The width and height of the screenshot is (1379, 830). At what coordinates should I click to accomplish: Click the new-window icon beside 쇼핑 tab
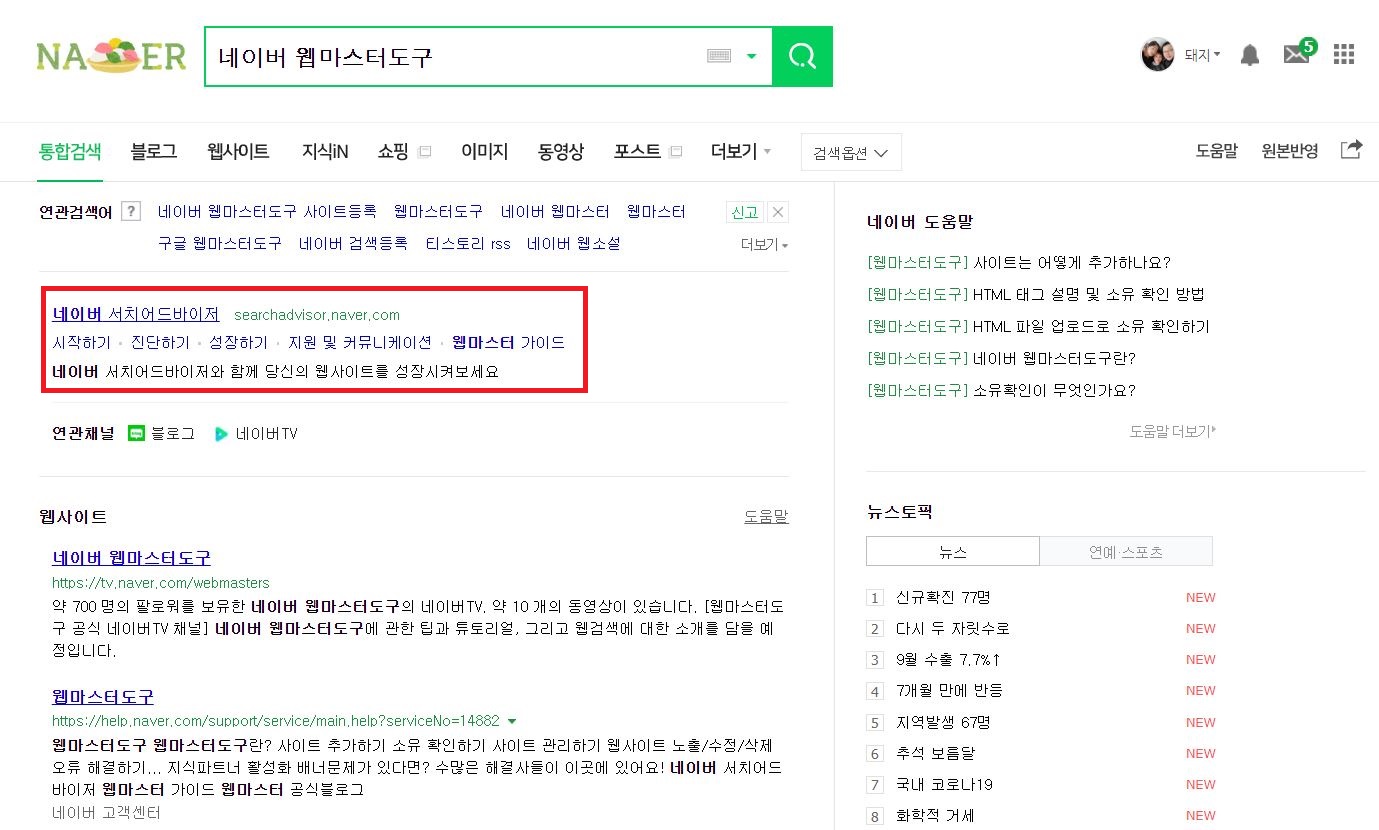click(424, 152)
